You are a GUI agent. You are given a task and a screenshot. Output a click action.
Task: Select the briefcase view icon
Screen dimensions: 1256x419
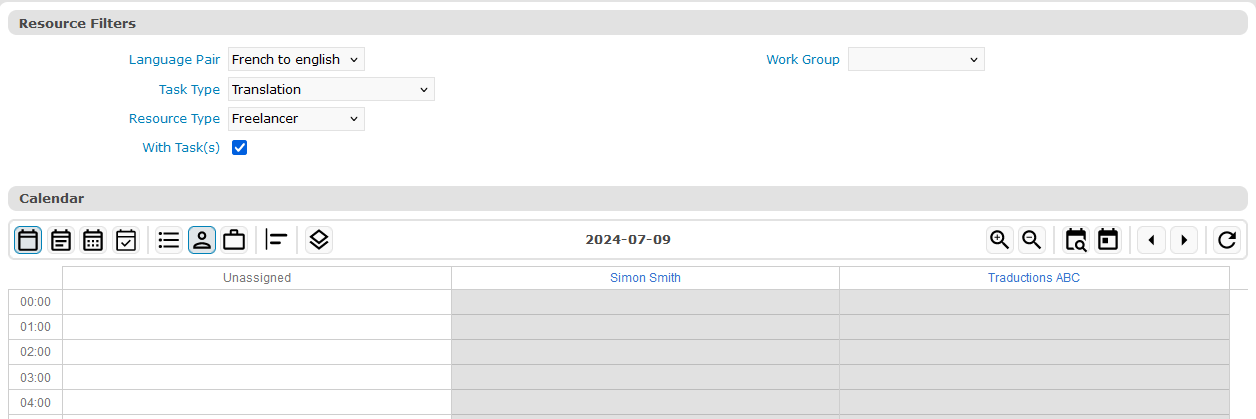pos(234,240)
